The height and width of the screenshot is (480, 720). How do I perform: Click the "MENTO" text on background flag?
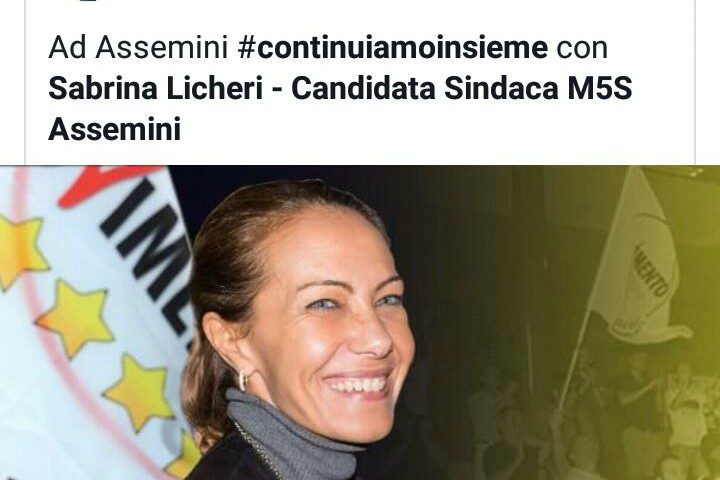tap(651, 271)
